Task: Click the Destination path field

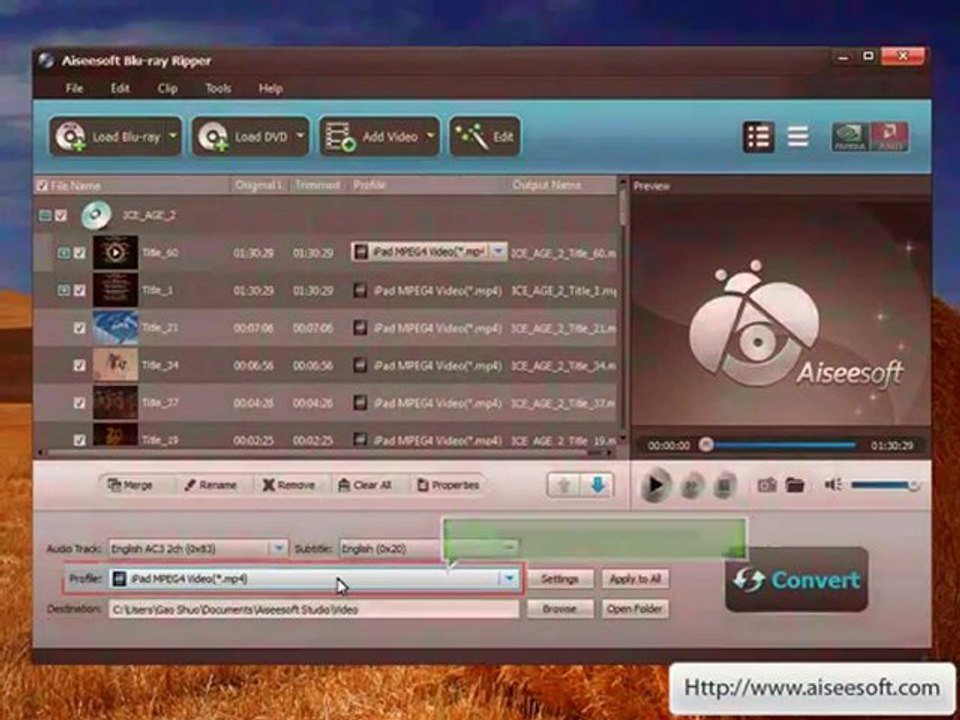Action: pyautogui.click(x=314, y=609)
